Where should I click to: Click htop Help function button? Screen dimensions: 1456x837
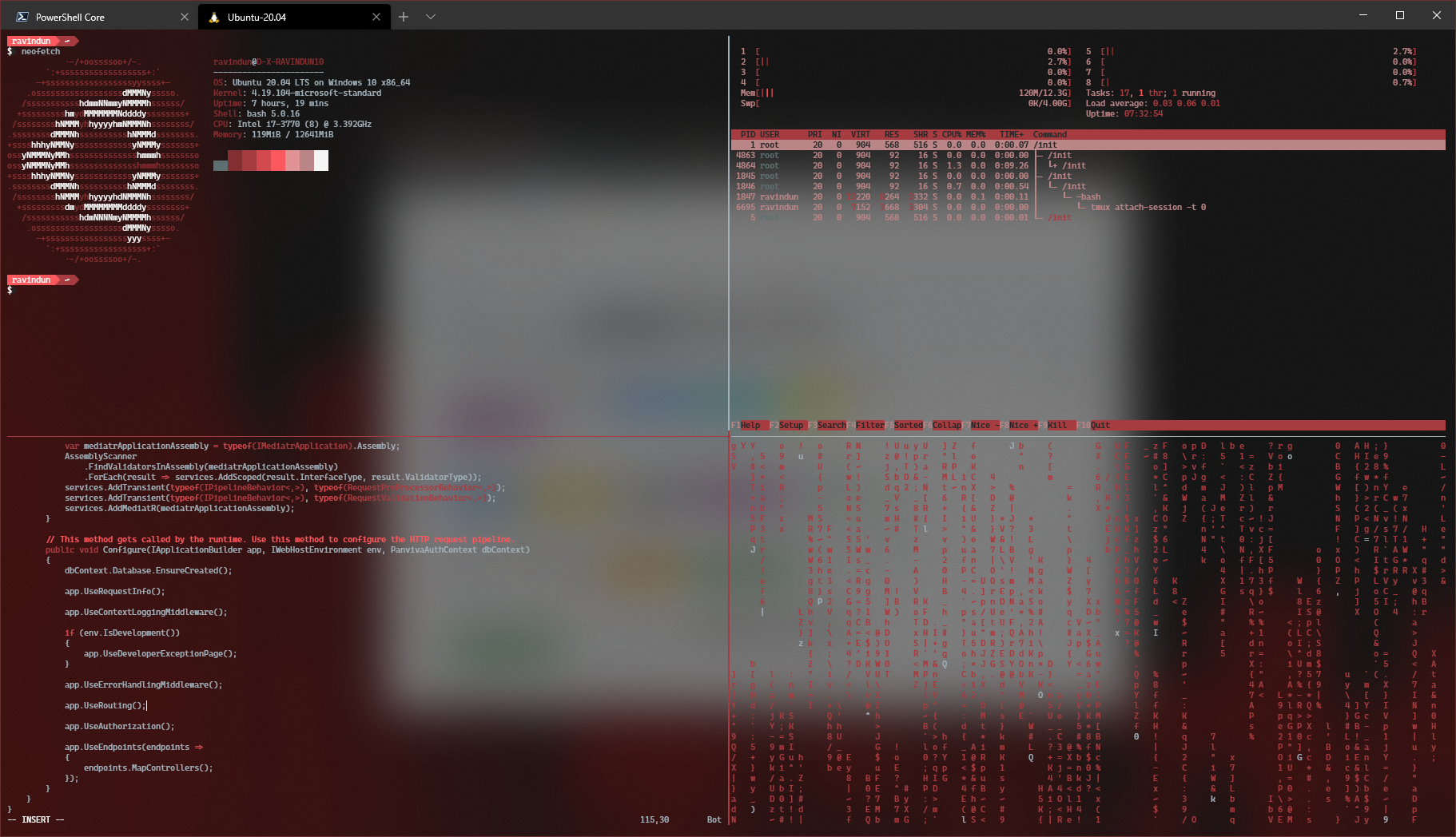[750, 425]
